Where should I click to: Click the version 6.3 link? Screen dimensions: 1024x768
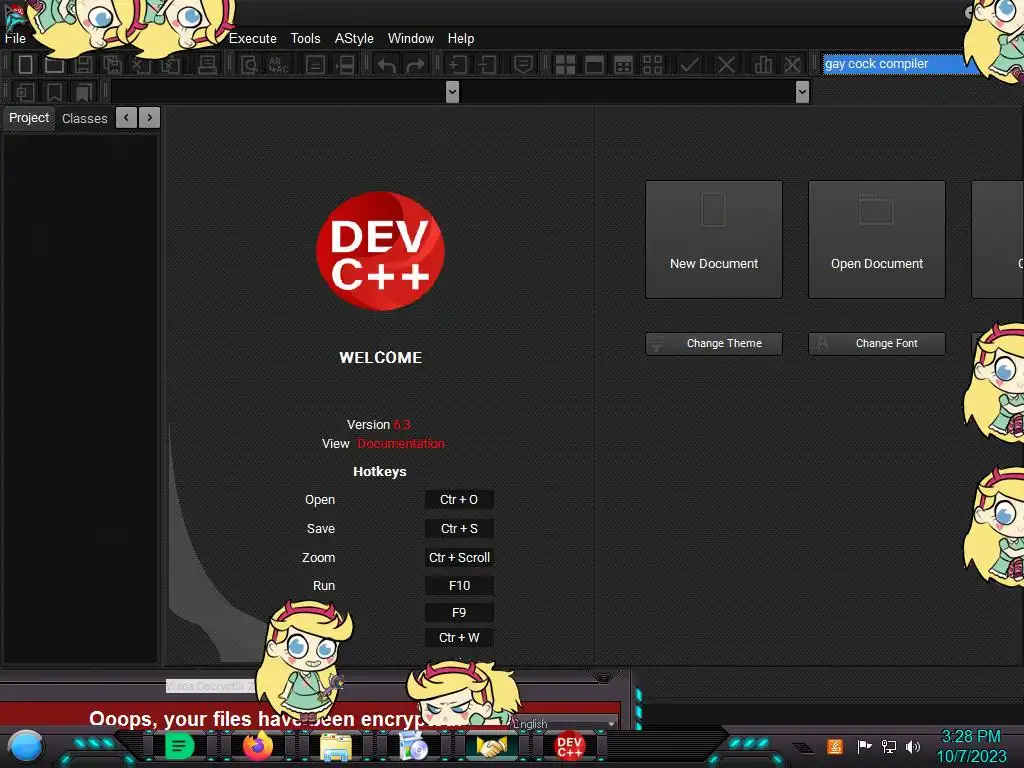[402, 424]
